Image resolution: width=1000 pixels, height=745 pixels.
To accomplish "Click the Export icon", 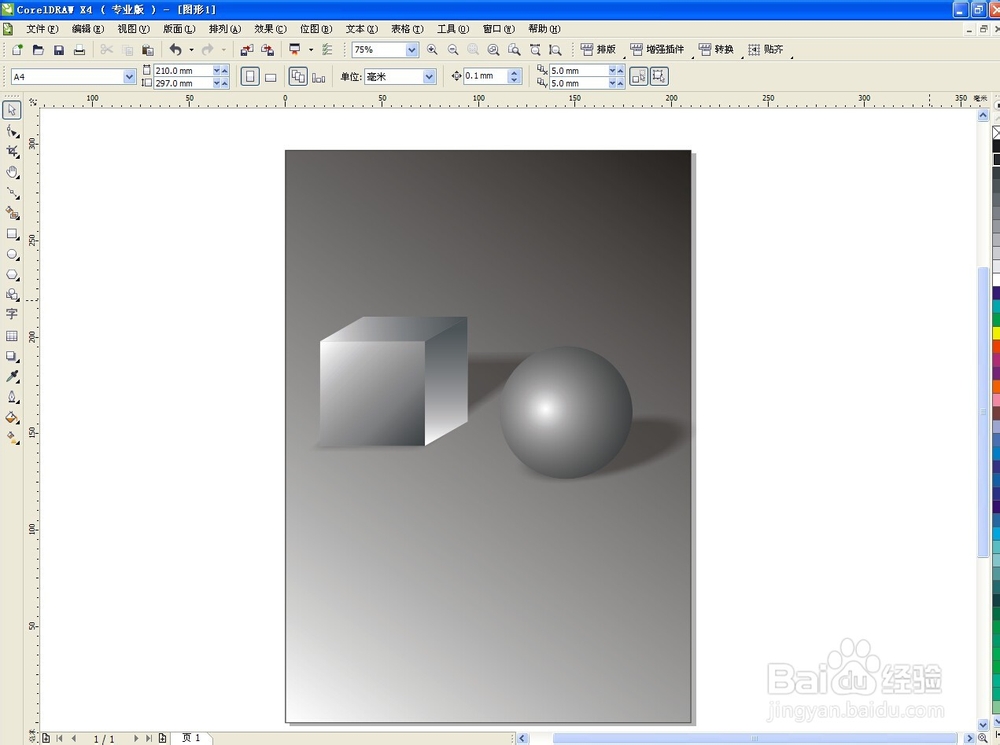I will pos(268,49).
